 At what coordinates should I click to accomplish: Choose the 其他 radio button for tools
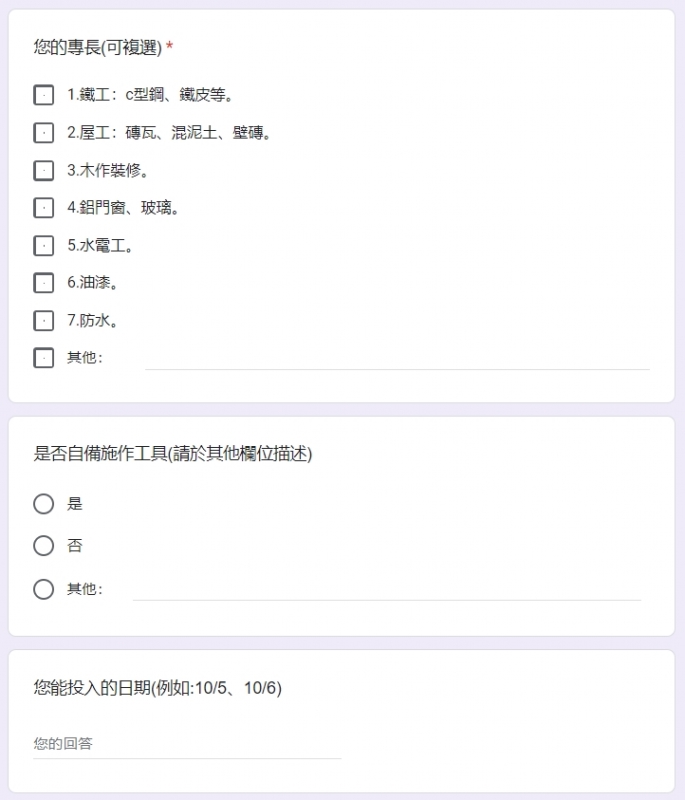[x=43, y=589]
